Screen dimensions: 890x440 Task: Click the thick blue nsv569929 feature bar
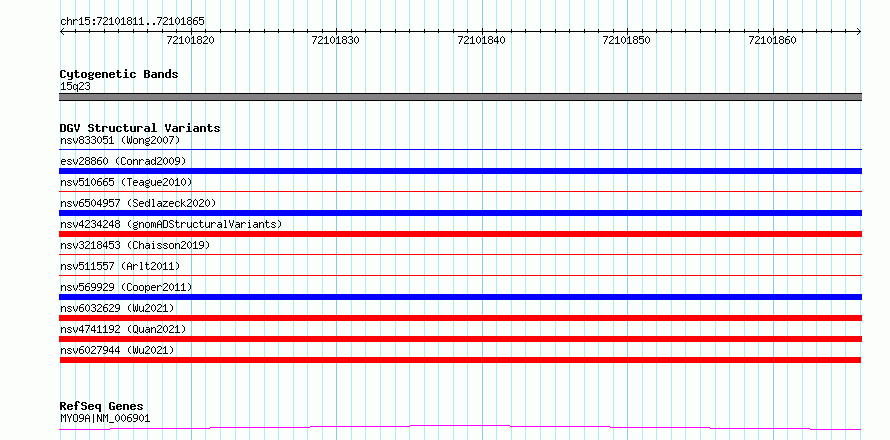pos(460,297)
